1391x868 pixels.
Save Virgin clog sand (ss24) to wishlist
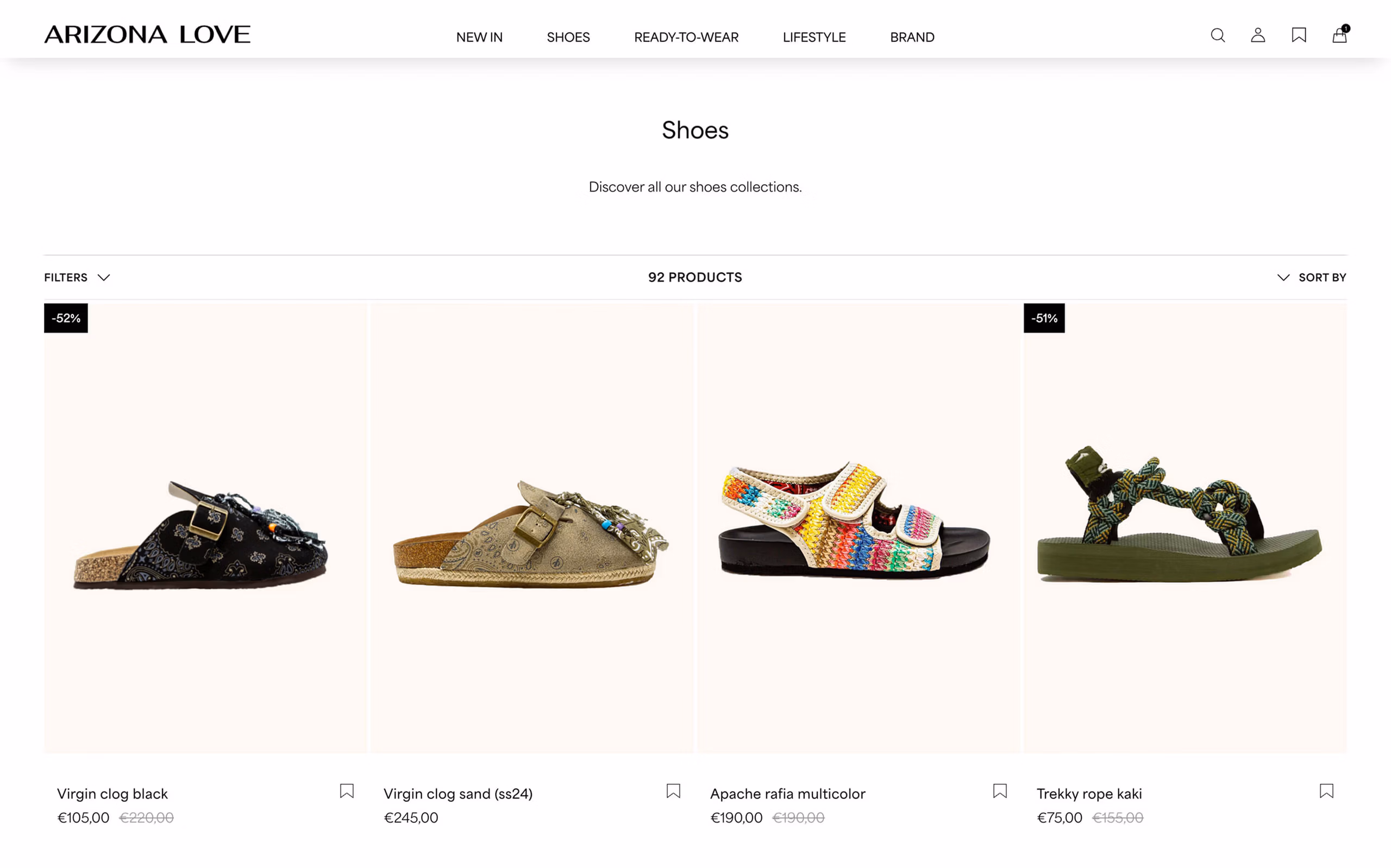tap(673, 790)
